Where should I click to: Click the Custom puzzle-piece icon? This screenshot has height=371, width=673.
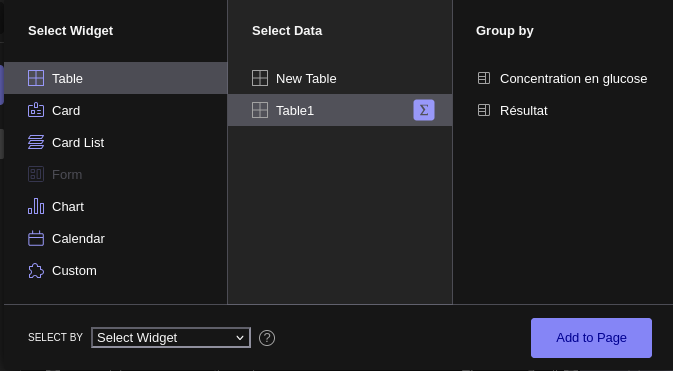point(36,271)
